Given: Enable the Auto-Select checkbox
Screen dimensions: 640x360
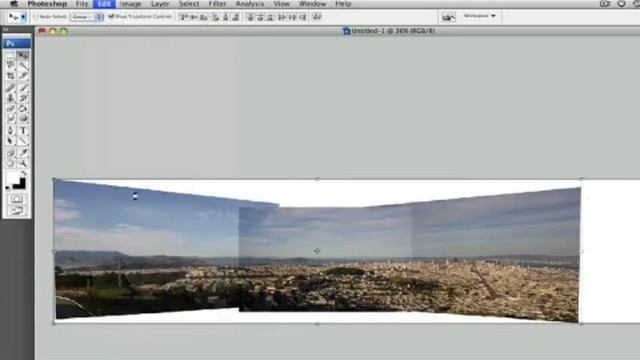Looking at the screenshot, I should [36, 17].
